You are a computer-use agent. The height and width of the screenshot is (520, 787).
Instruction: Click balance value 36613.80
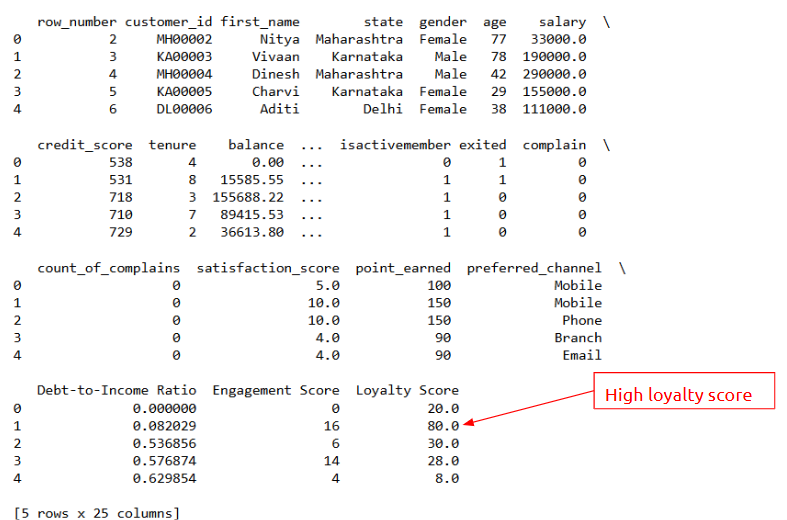tap(252, 232)
